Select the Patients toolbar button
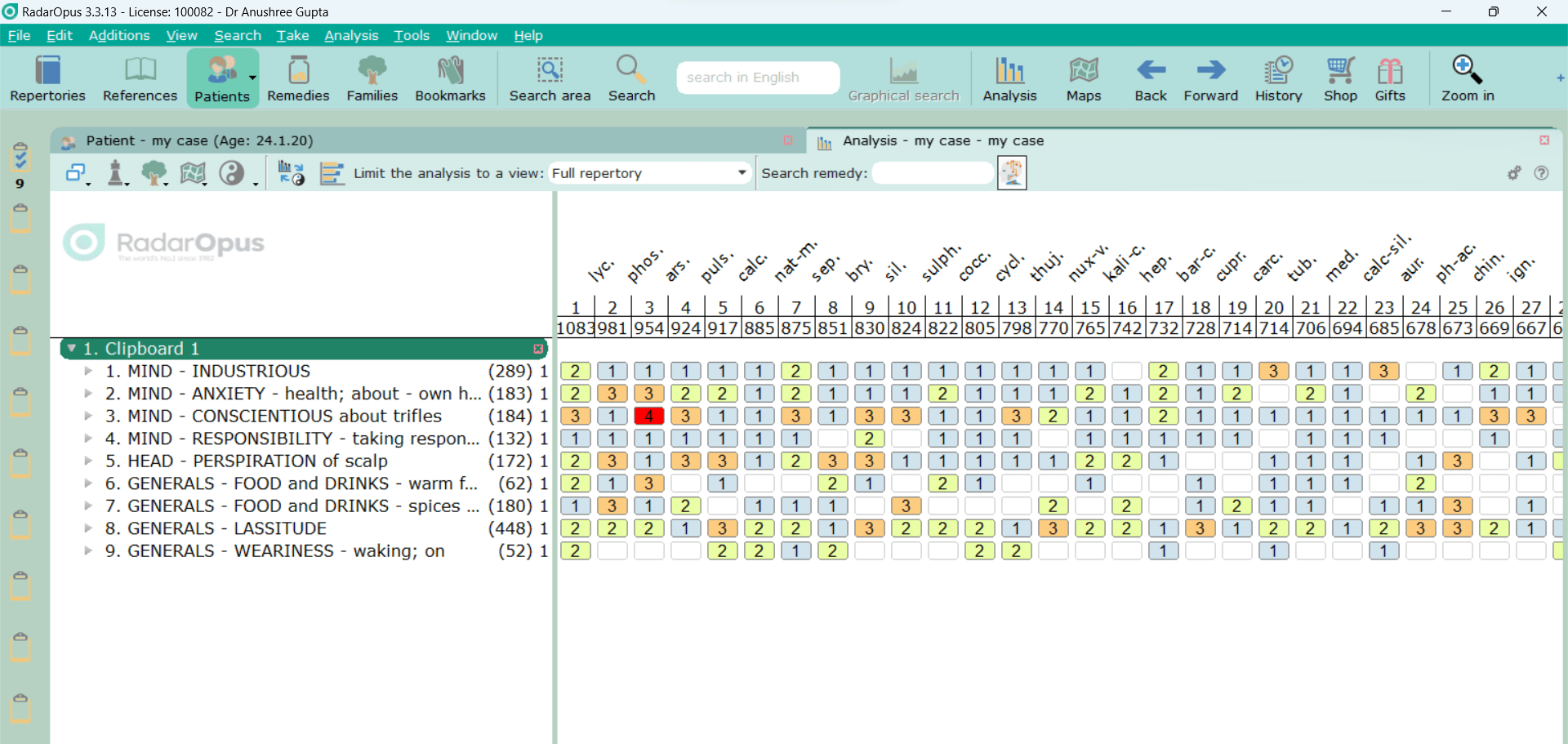This screenshot has width=1568, height=744. [222, 78]
